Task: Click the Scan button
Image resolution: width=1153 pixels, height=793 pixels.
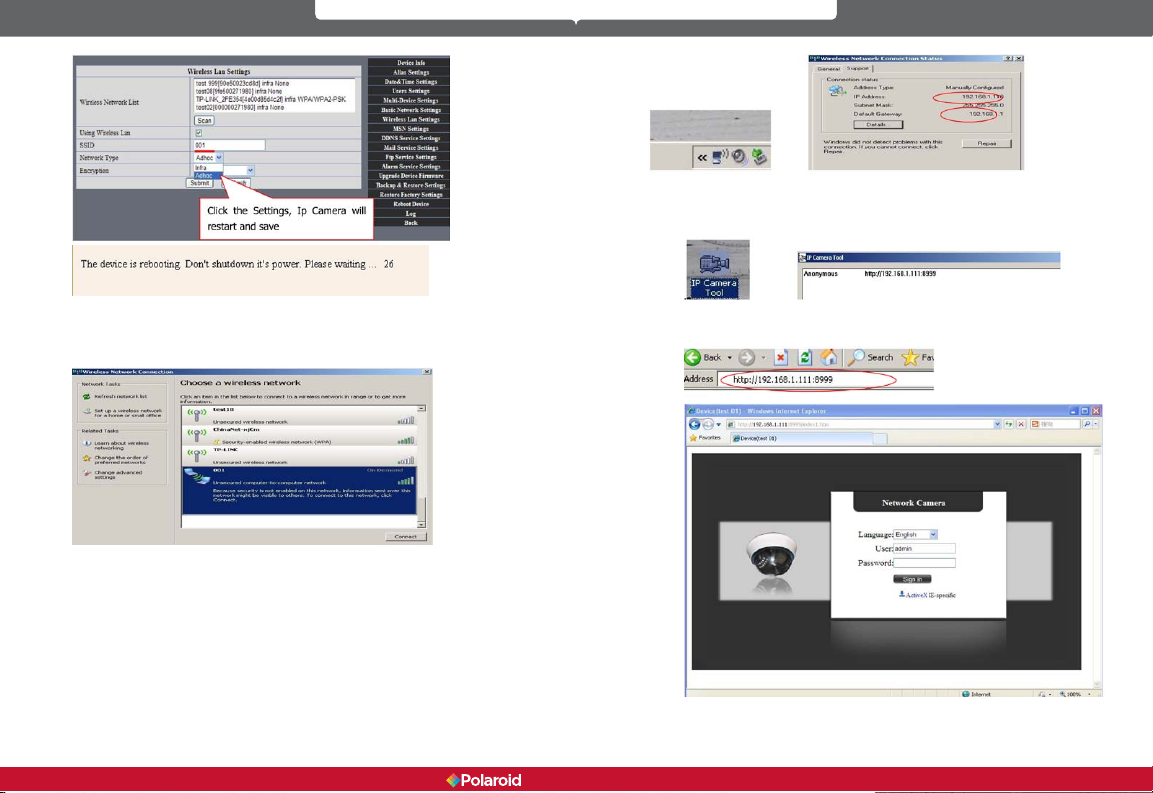Action: pos(204,121)
